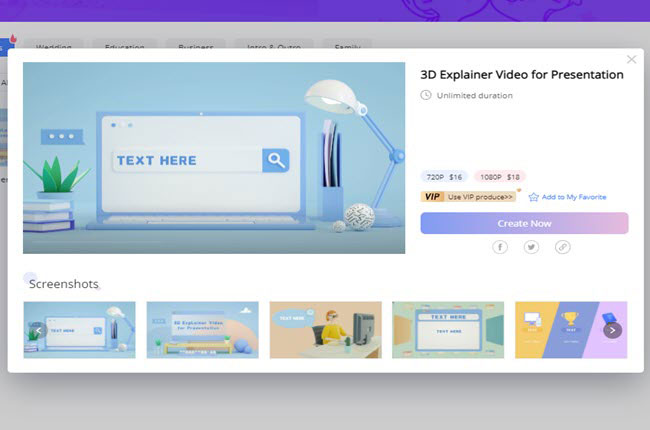Open the laptop search bar screenshot thumbnail
Image resolution: width=650 pixels, height=430 pixels.
80,330
